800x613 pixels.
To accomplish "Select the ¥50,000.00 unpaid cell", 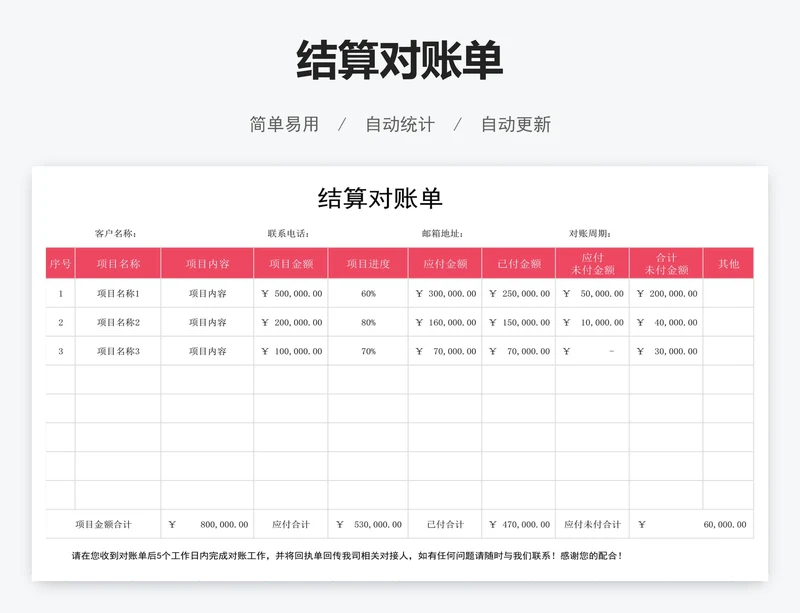I will click(592, 293).
